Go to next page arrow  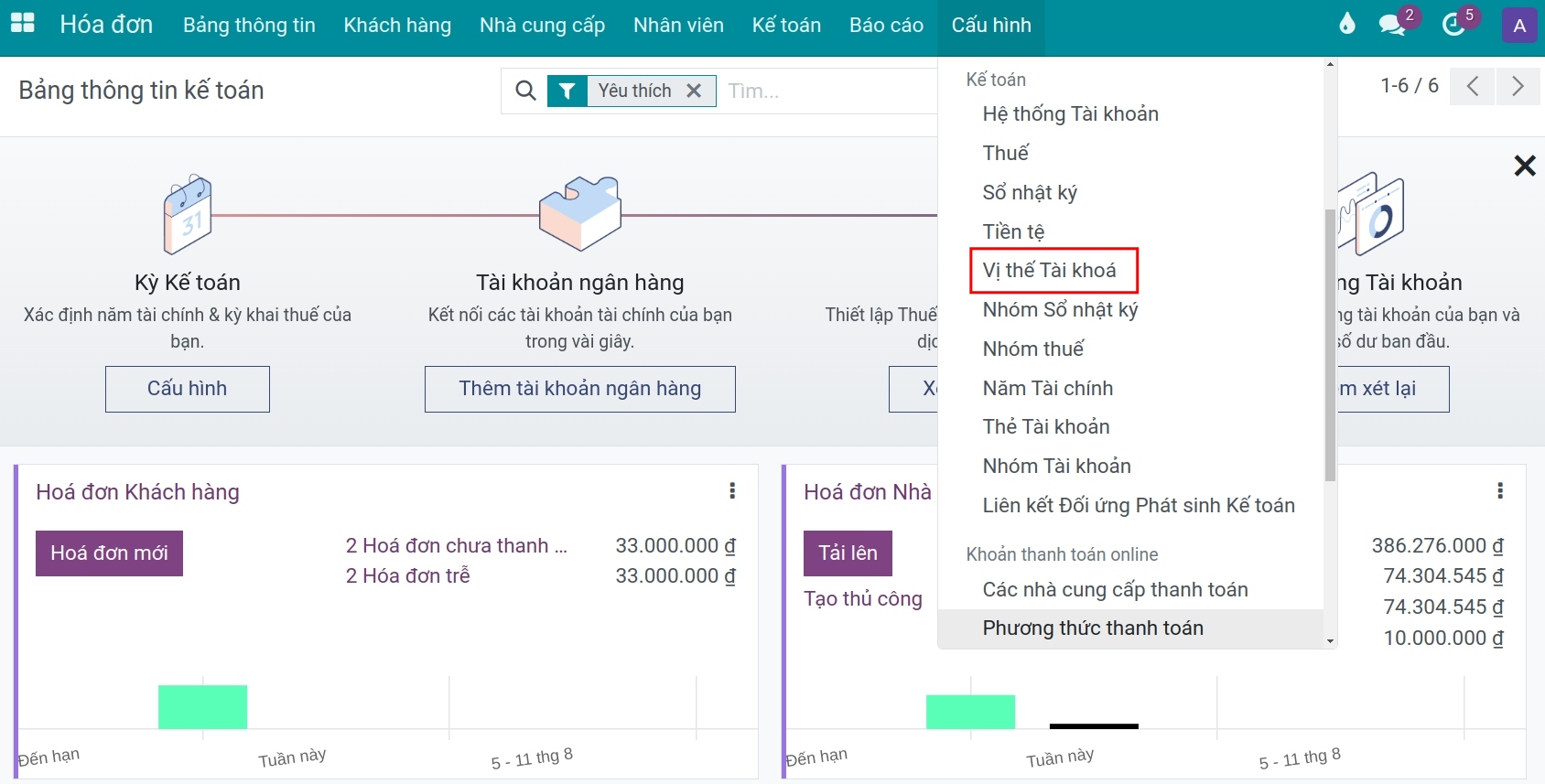[x=1518, y=86]
